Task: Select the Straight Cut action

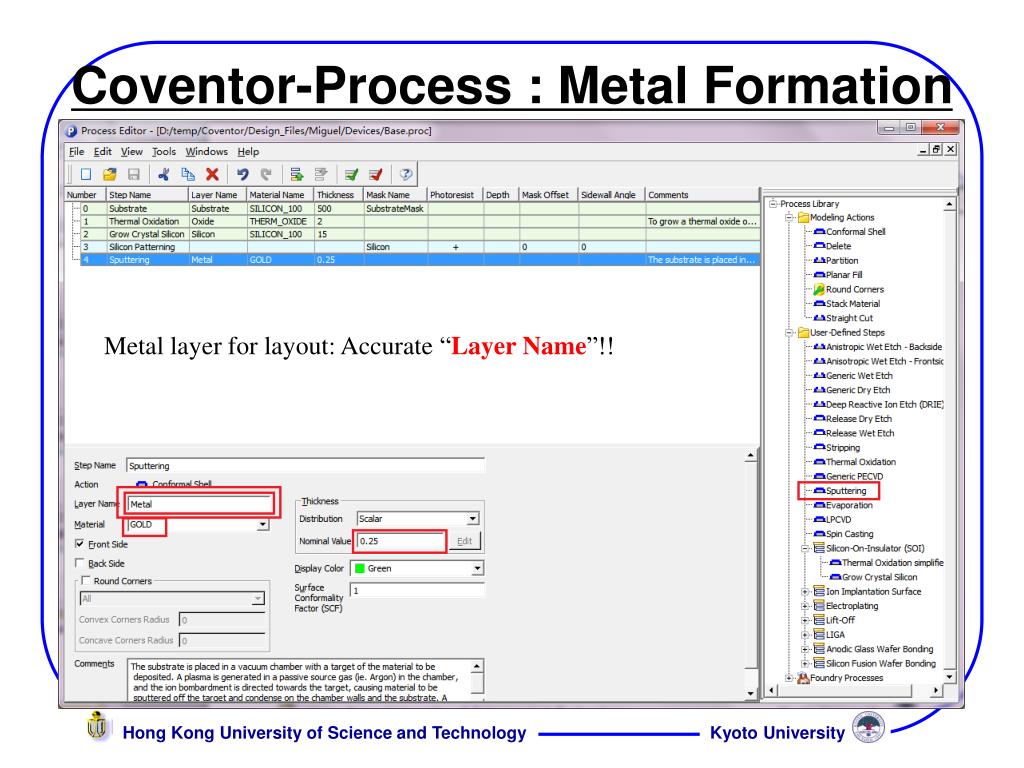Action: click(x=849, y=318)
